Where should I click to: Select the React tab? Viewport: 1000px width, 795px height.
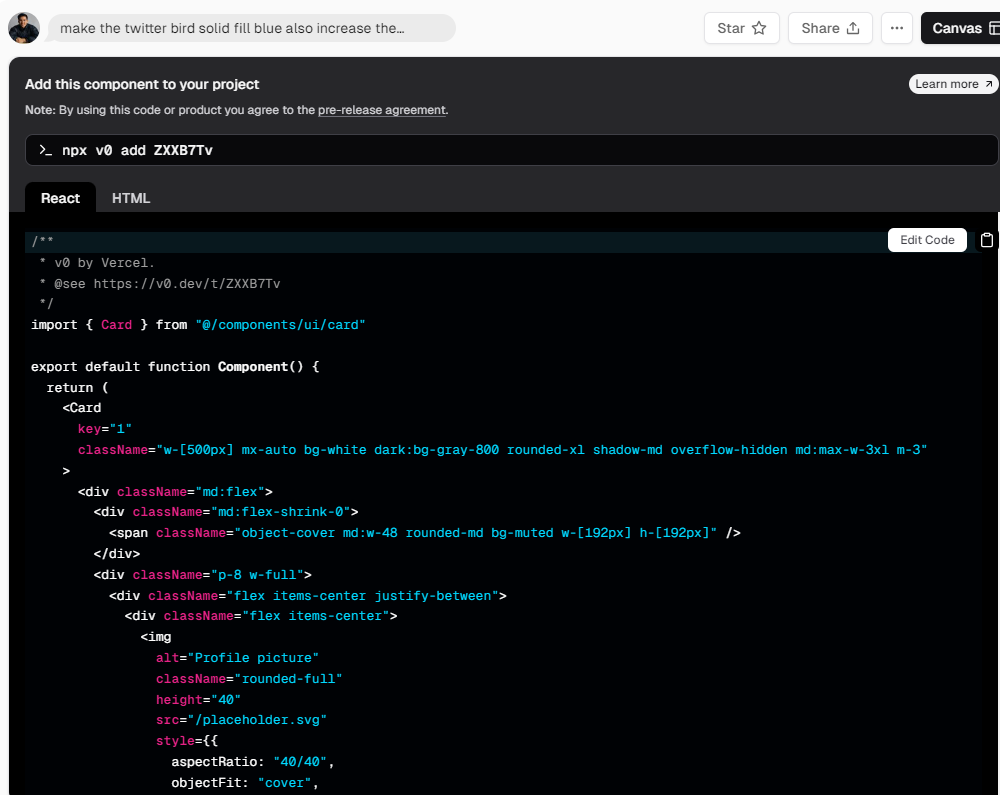tap(60, 198)
